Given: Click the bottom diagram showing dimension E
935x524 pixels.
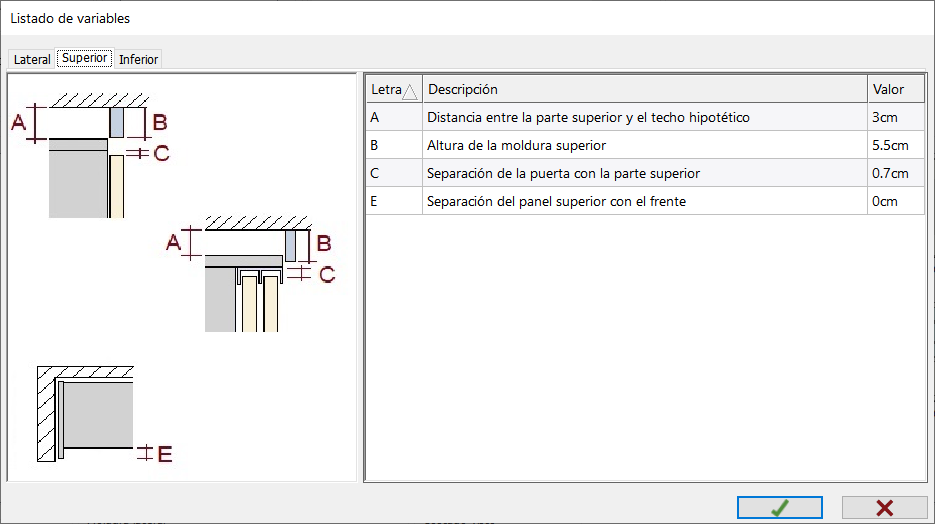Looking at the screenshot, I should (105, 414).
